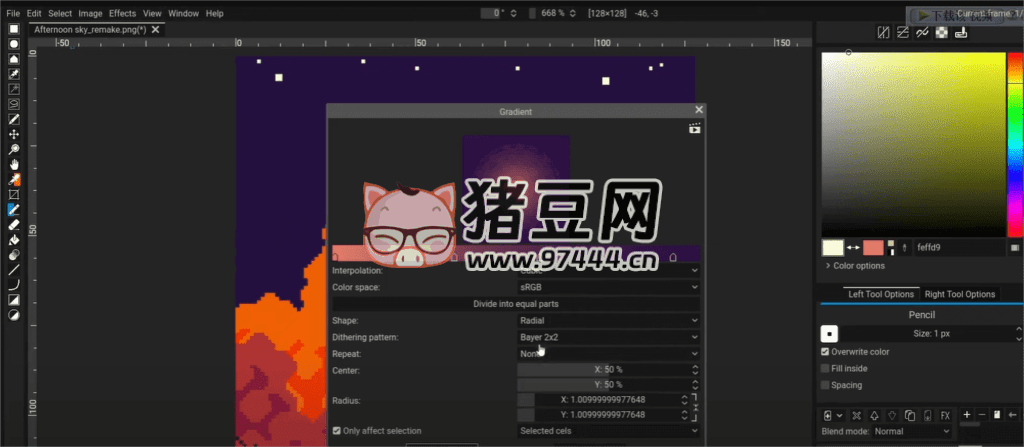Select the Rectangle shape tool

pyautogui.click(x=14, y=300)
